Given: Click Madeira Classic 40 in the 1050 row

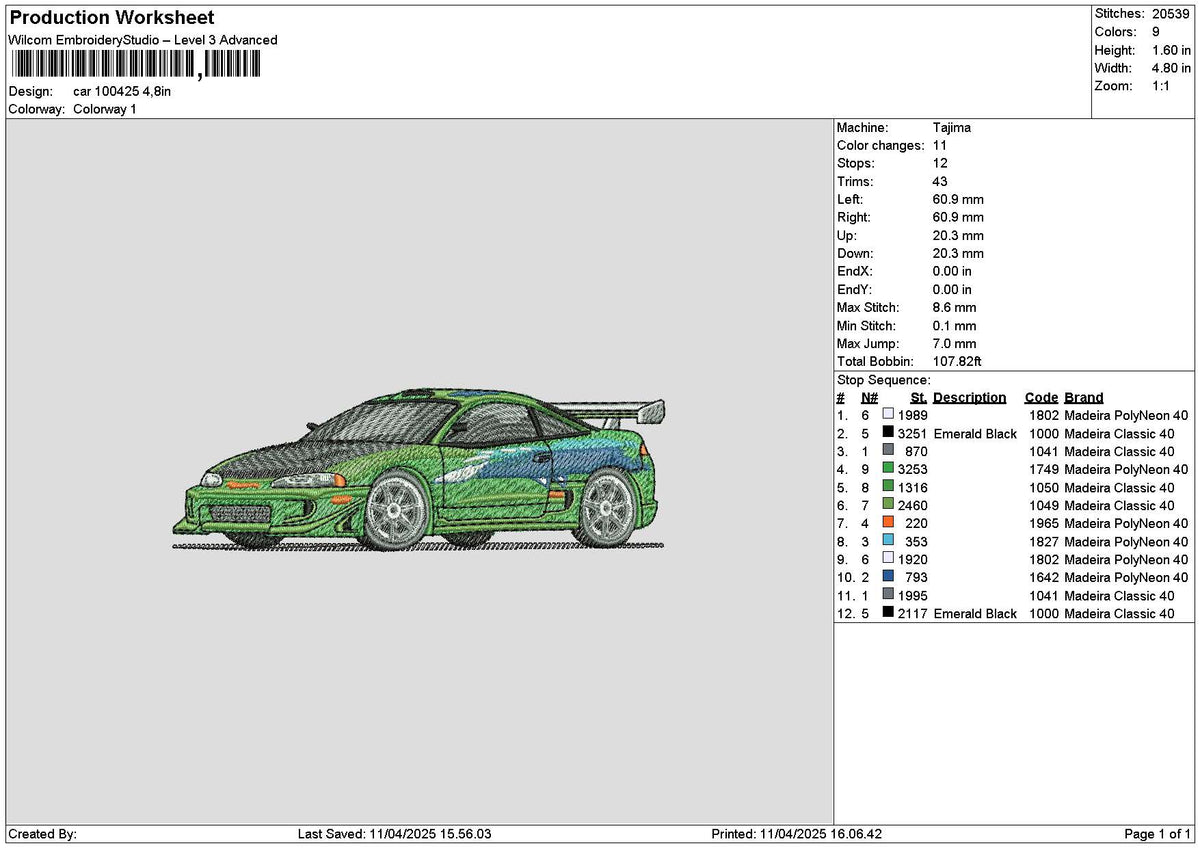Looking at the screenshot, I should [1119, 487].
